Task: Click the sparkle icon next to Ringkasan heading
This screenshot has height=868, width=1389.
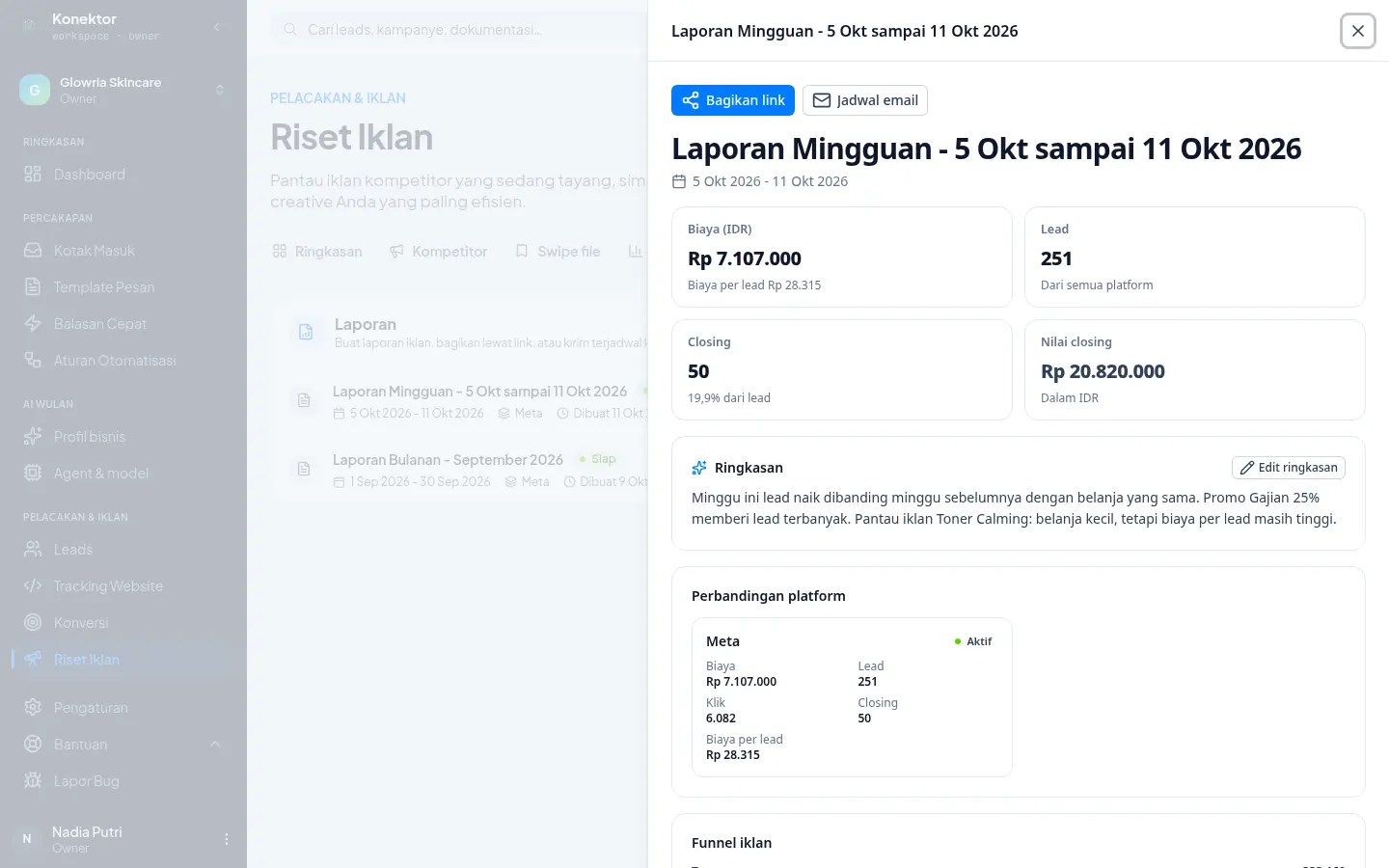Action: [699, 468]
